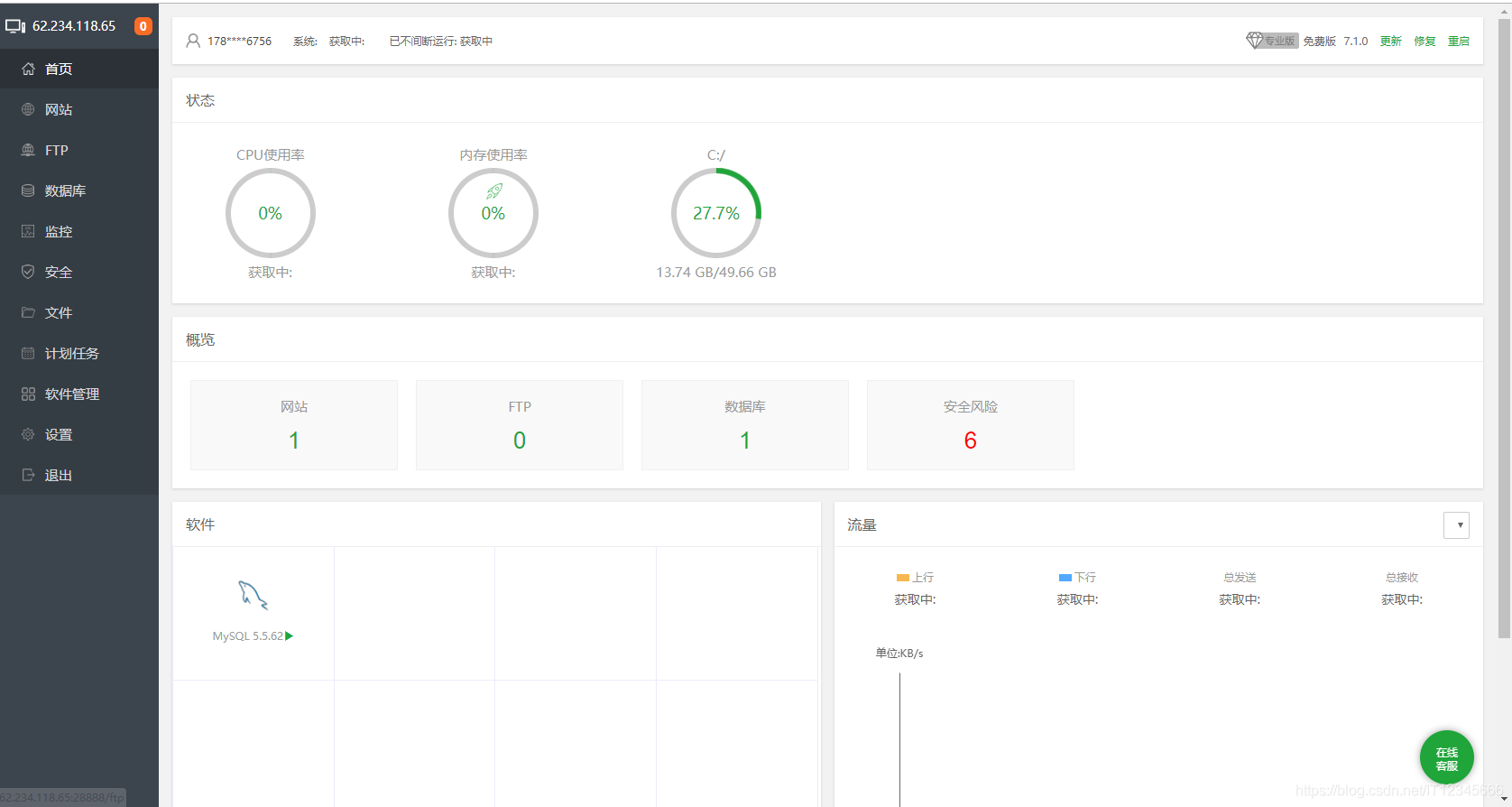Open the 在线客服 online support button
The image size is (1512, 807).
[1447, 758]
